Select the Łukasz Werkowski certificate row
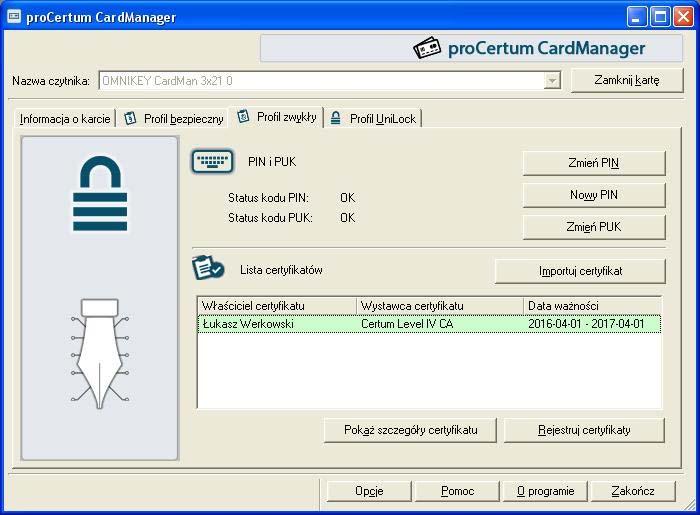This screenshot has width=700, height=515. pyautogui.click(x=429, y=324)
